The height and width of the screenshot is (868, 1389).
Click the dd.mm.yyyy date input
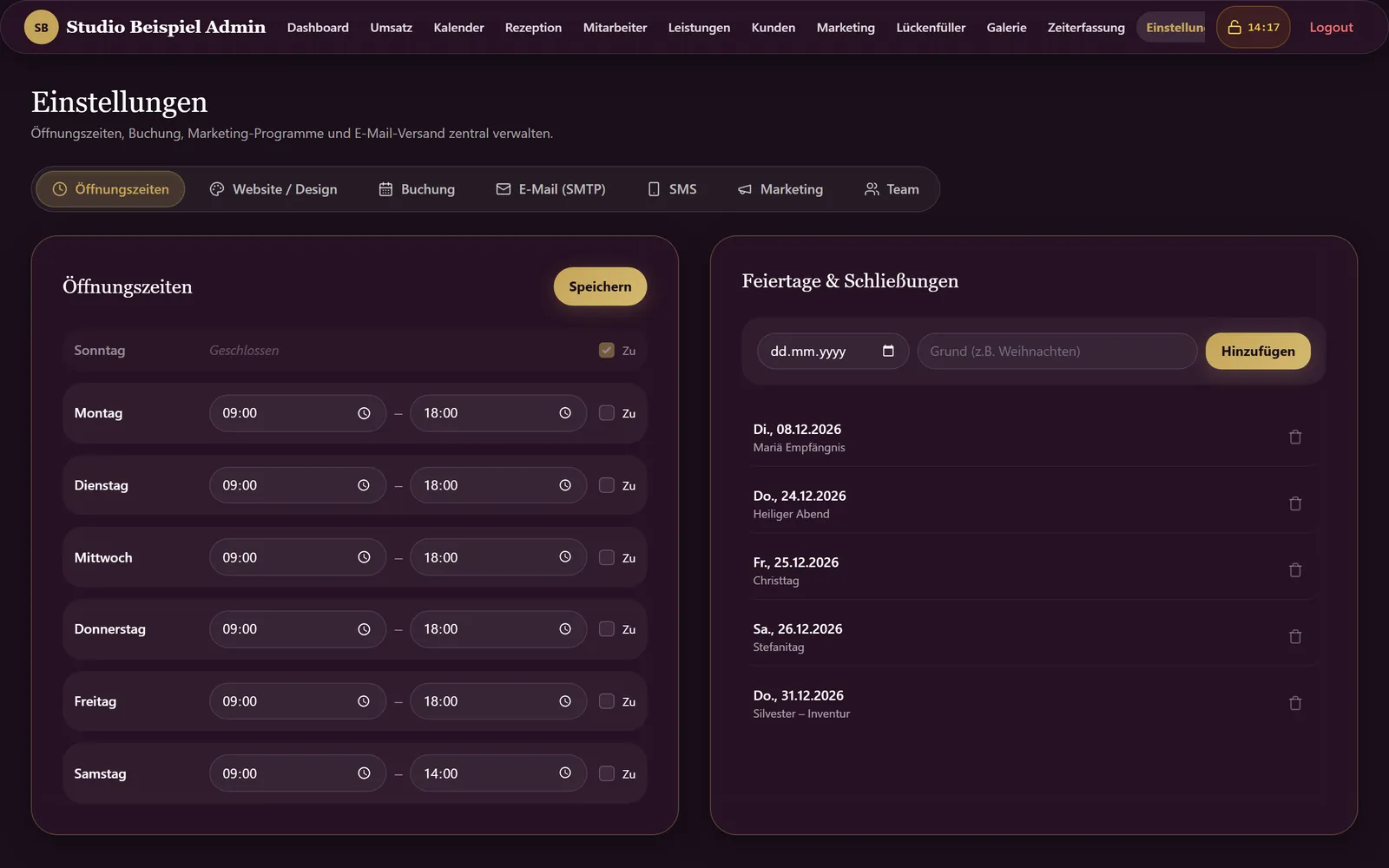point(833,351)
